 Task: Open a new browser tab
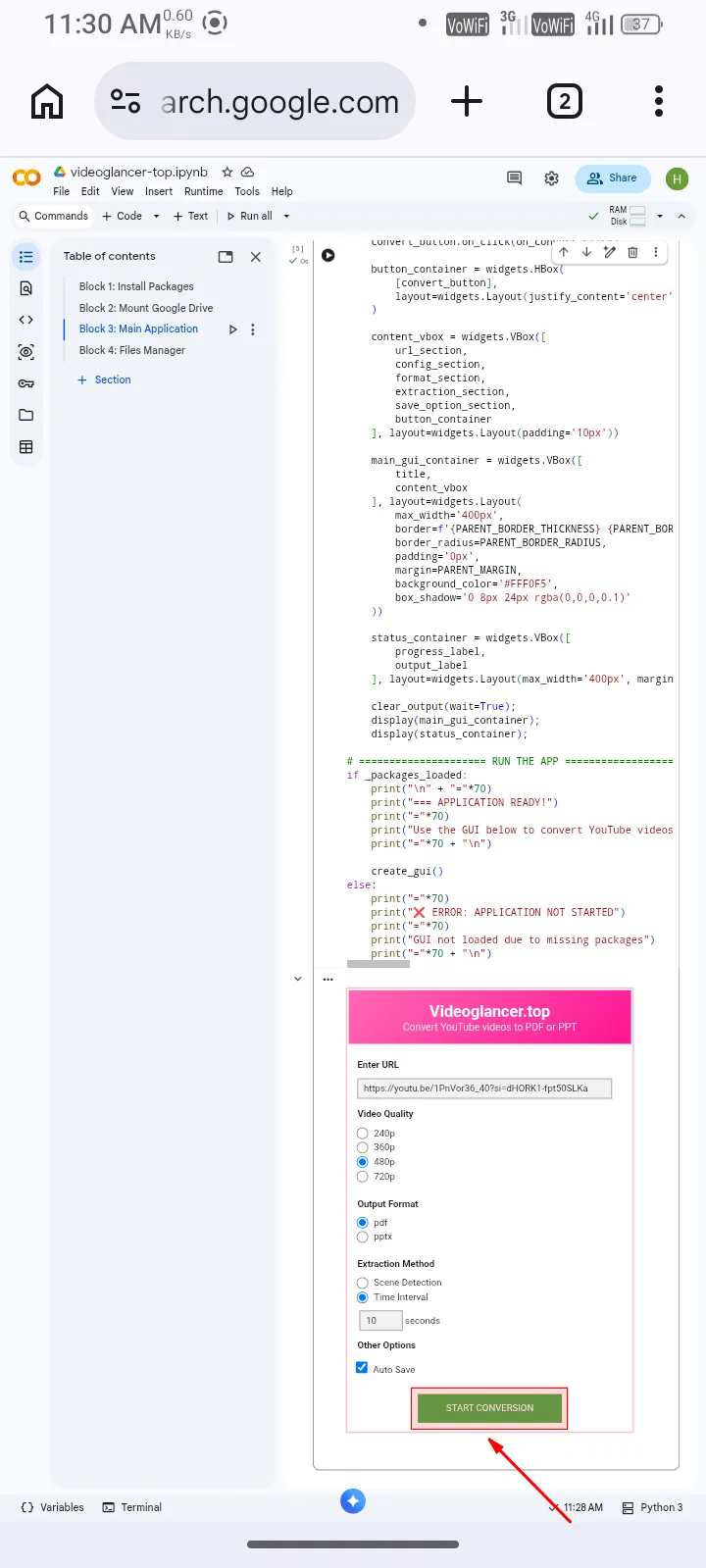click(x=467, y=101)
